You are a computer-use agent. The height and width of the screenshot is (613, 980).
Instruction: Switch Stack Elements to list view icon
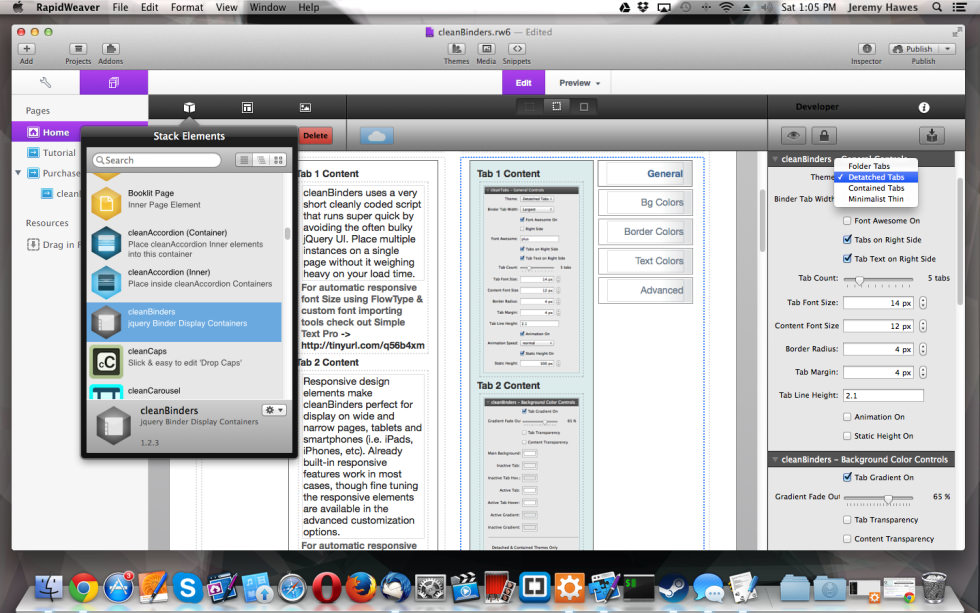click(244, 160)
